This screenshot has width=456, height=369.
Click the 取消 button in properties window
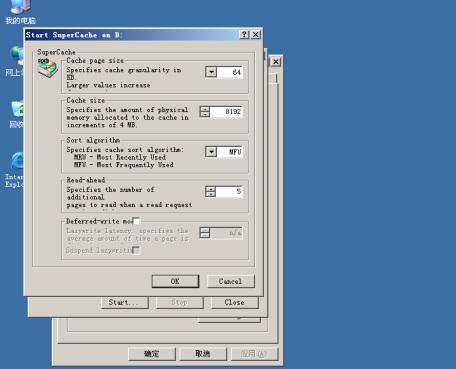pyautogui.click(x=203, y=354)
